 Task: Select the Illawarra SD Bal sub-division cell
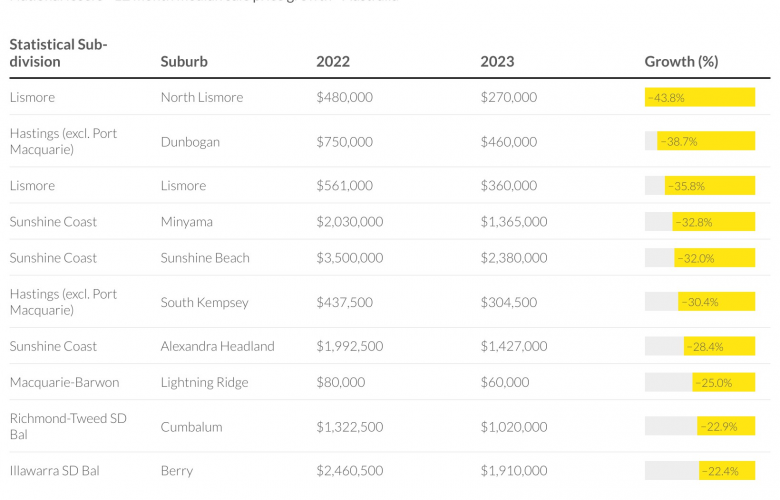(54, 470)
